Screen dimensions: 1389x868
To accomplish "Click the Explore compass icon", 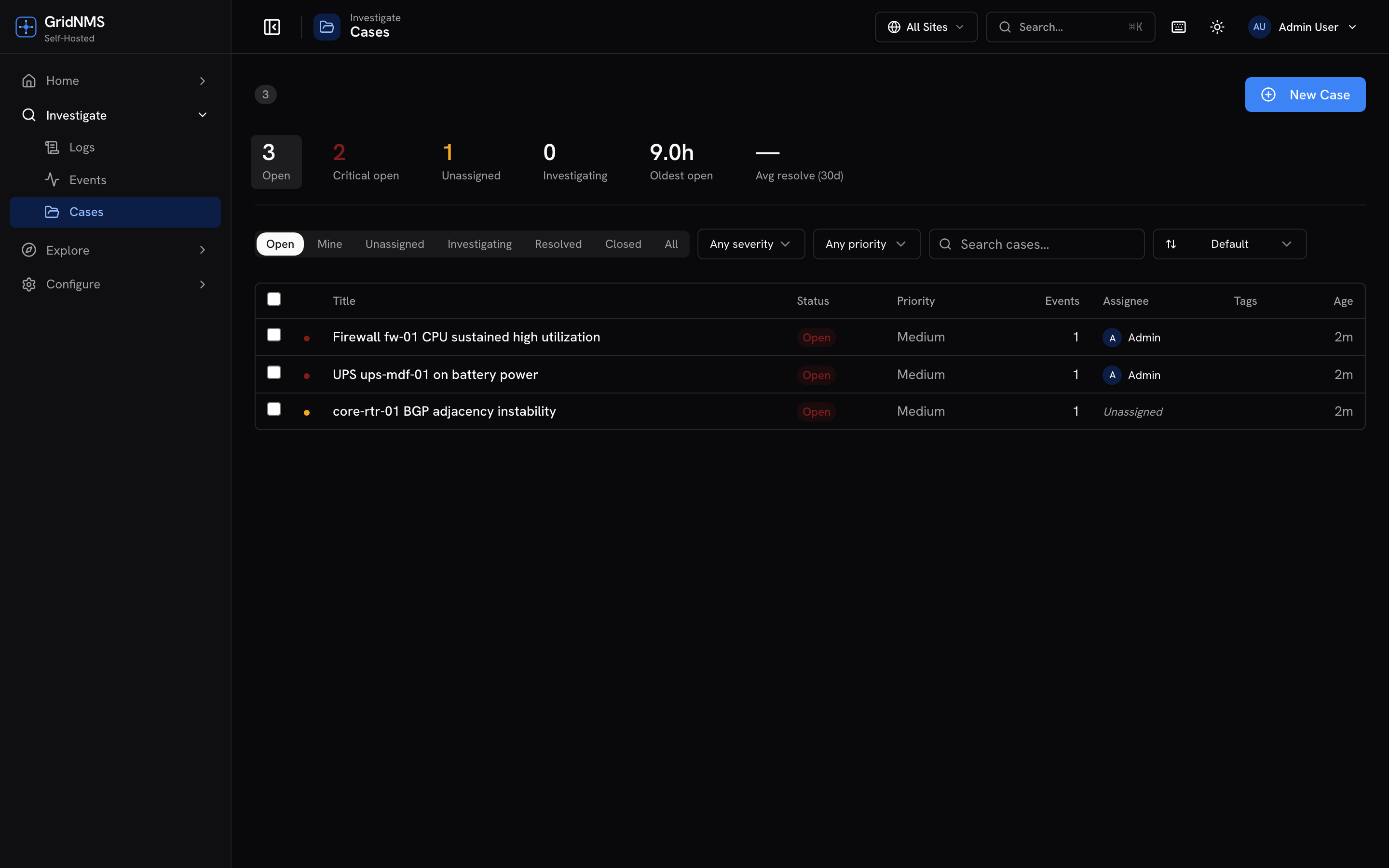I will point(29,250).
